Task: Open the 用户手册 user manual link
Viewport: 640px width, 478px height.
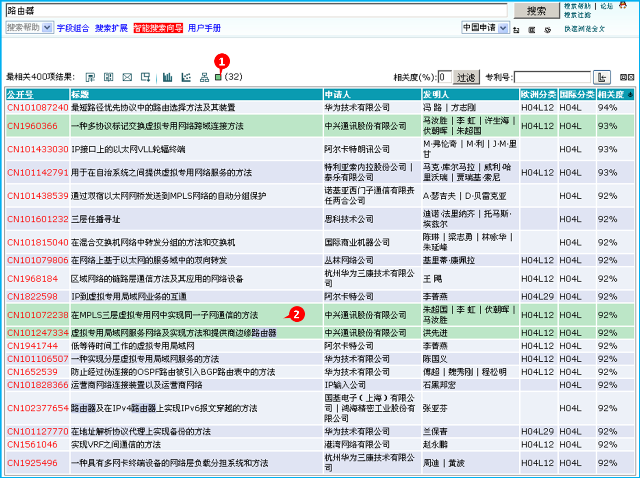Action: (x=204, y=28)
